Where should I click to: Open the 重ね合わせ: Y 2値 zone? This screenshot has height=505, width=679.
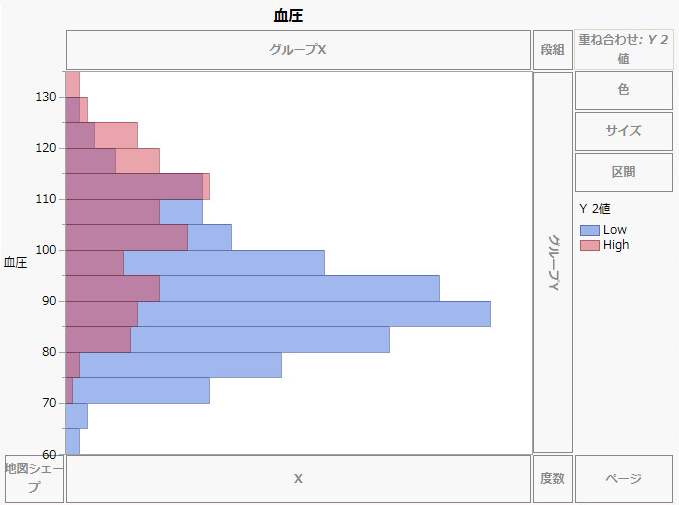pyautogui.click(x=623, y=49)
